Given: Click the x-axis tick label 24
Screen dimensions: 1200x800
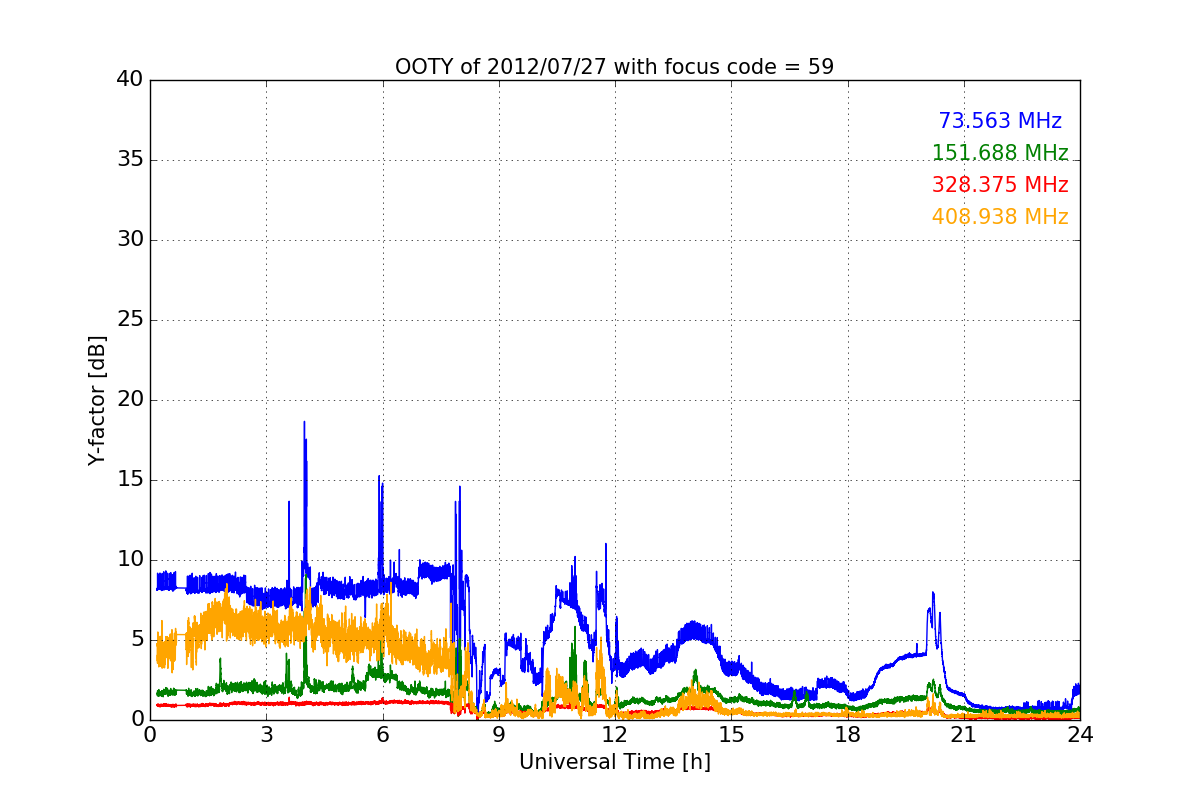Looking at the screenshot, I should click(x=1080, y=734).
